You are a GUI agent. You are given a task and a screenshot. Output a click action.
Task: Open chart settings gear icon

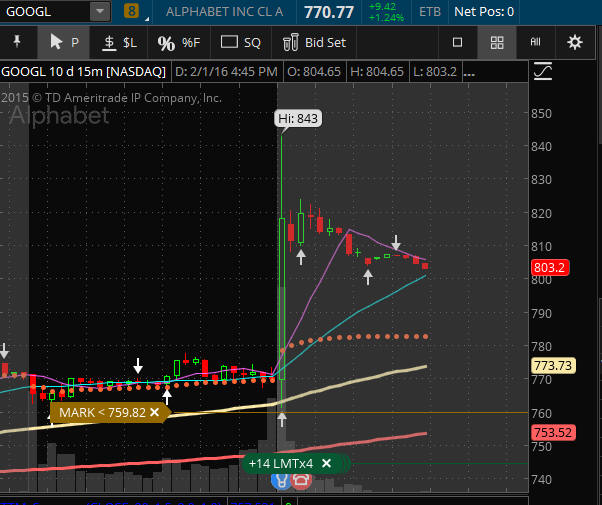pos(575,42)
